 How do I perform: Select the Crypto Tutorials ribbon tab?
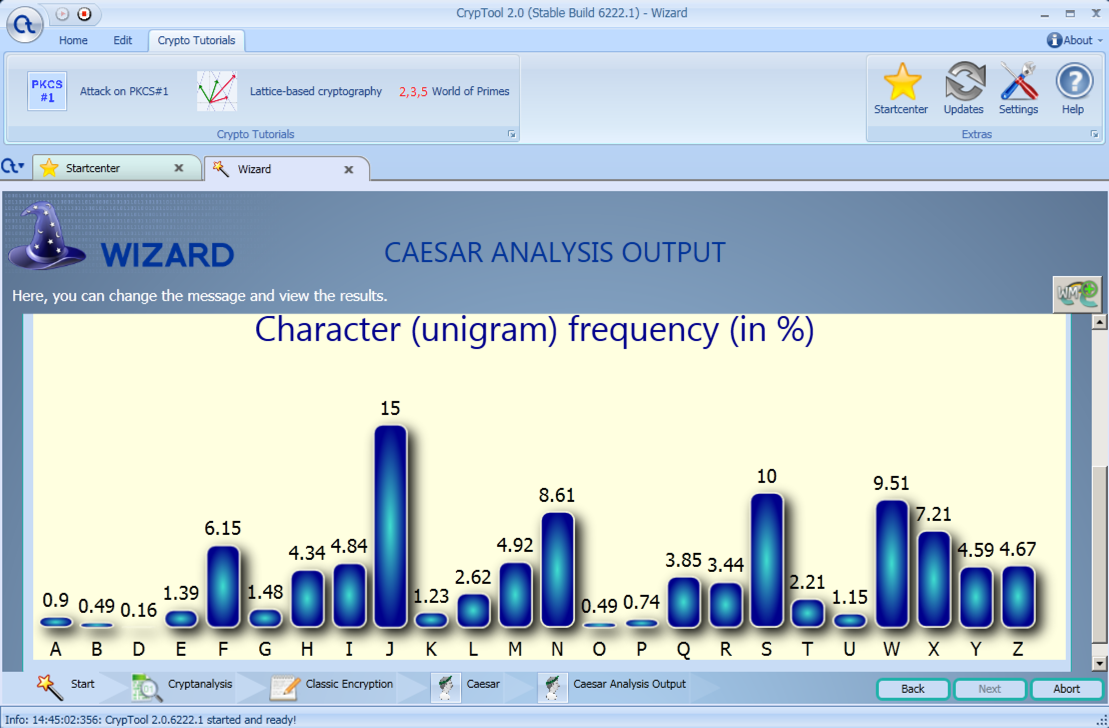pos(197,40)
